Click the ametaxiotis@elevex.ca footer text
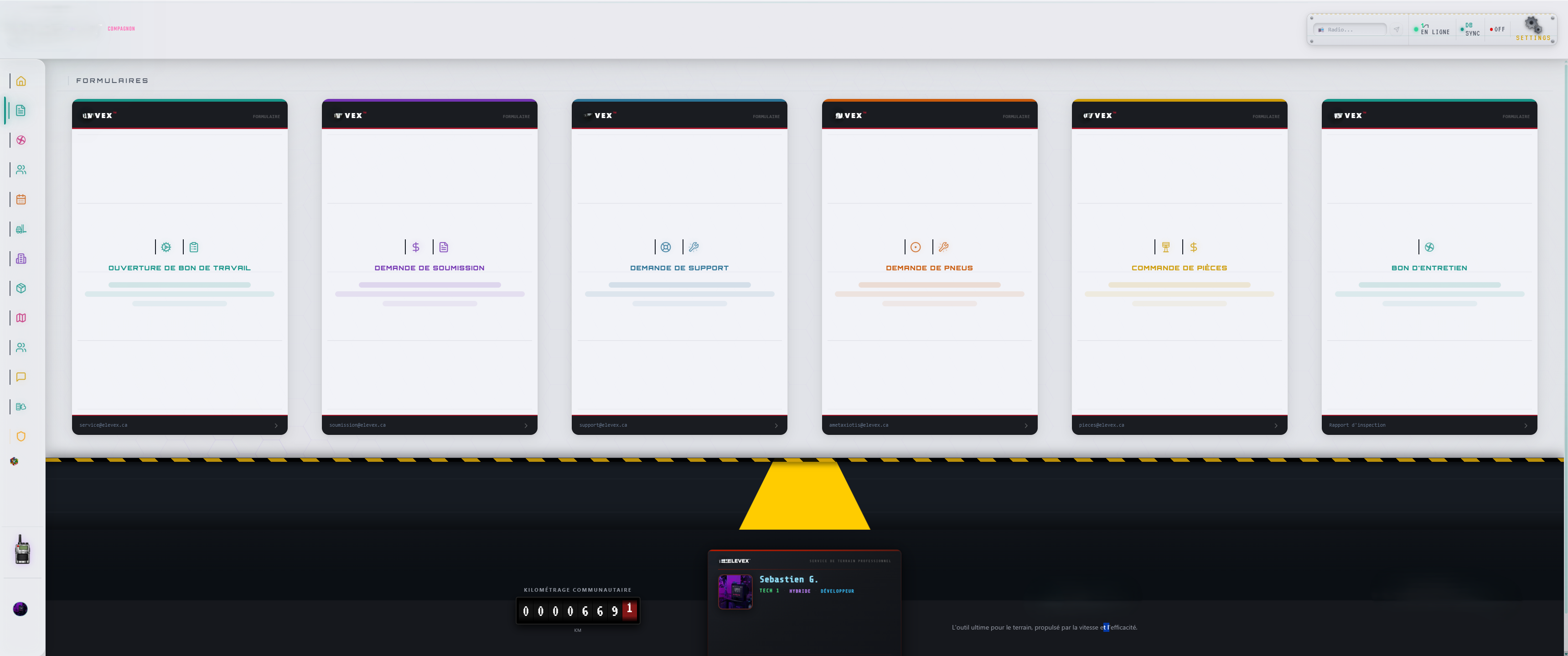Screen dimensions: 1568x656 coord(859,425)
